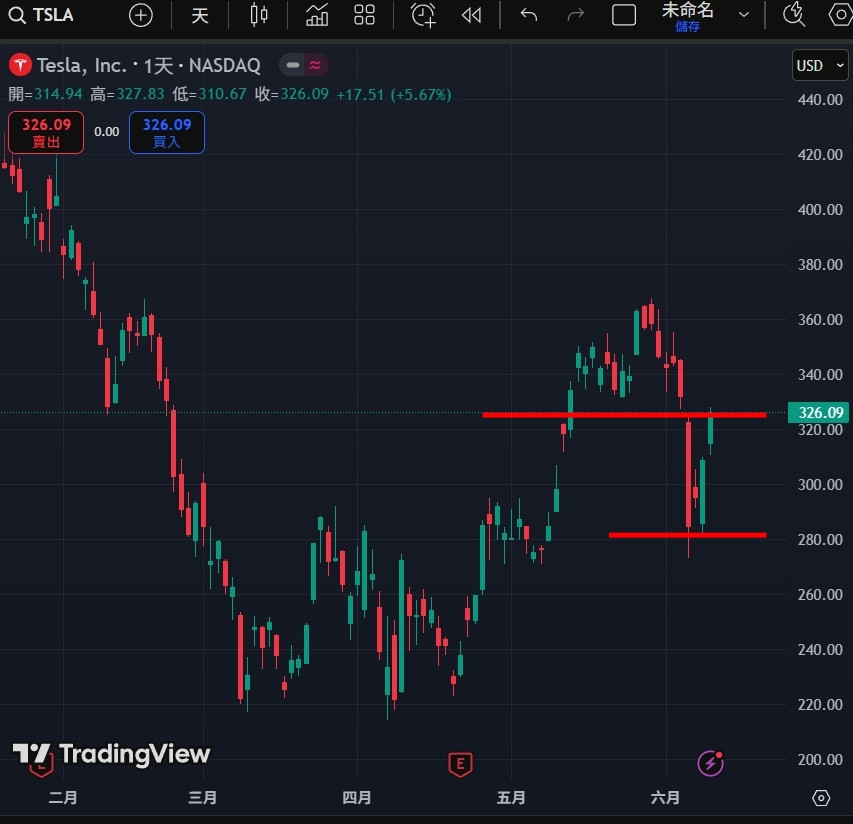Click the 326.09 current price label

click(819, 412)
